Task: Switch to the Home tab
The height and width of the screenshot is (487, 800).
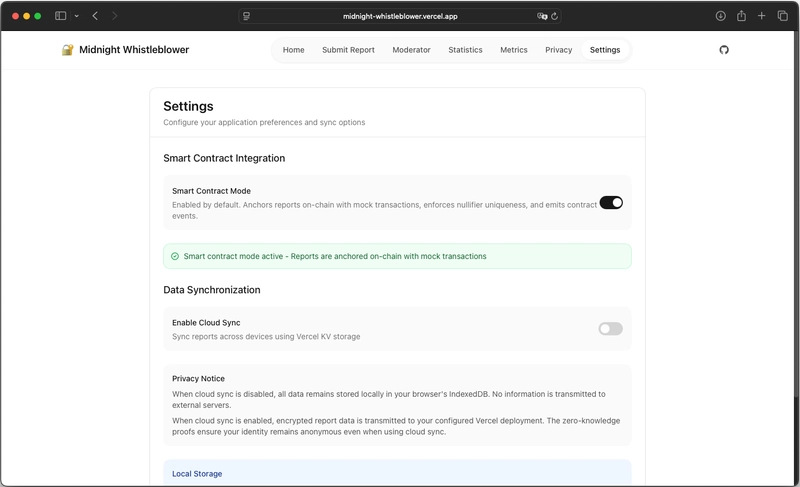Action: (x=293, y=50)
